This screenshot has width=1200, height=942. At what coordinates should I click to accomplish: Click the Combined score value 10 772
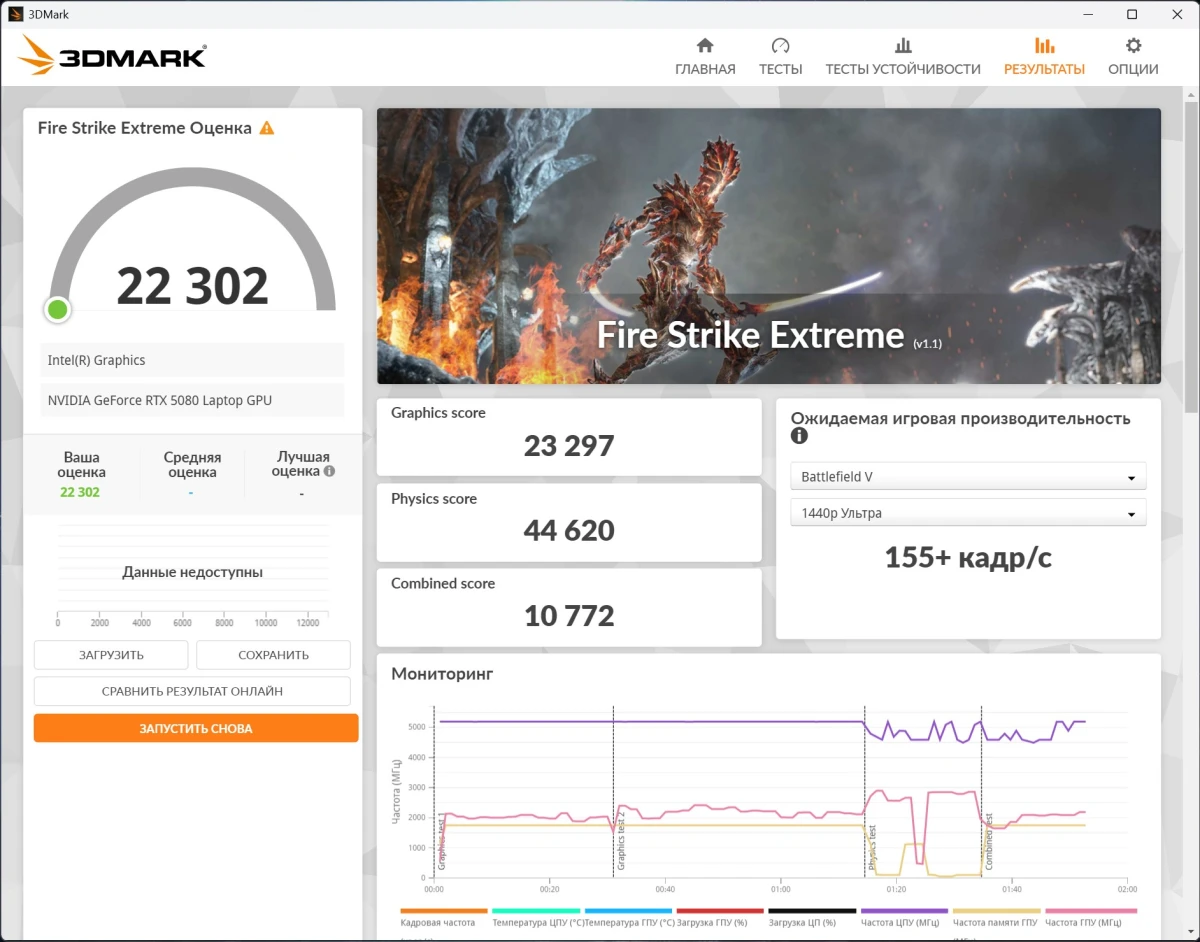[569, 615]
